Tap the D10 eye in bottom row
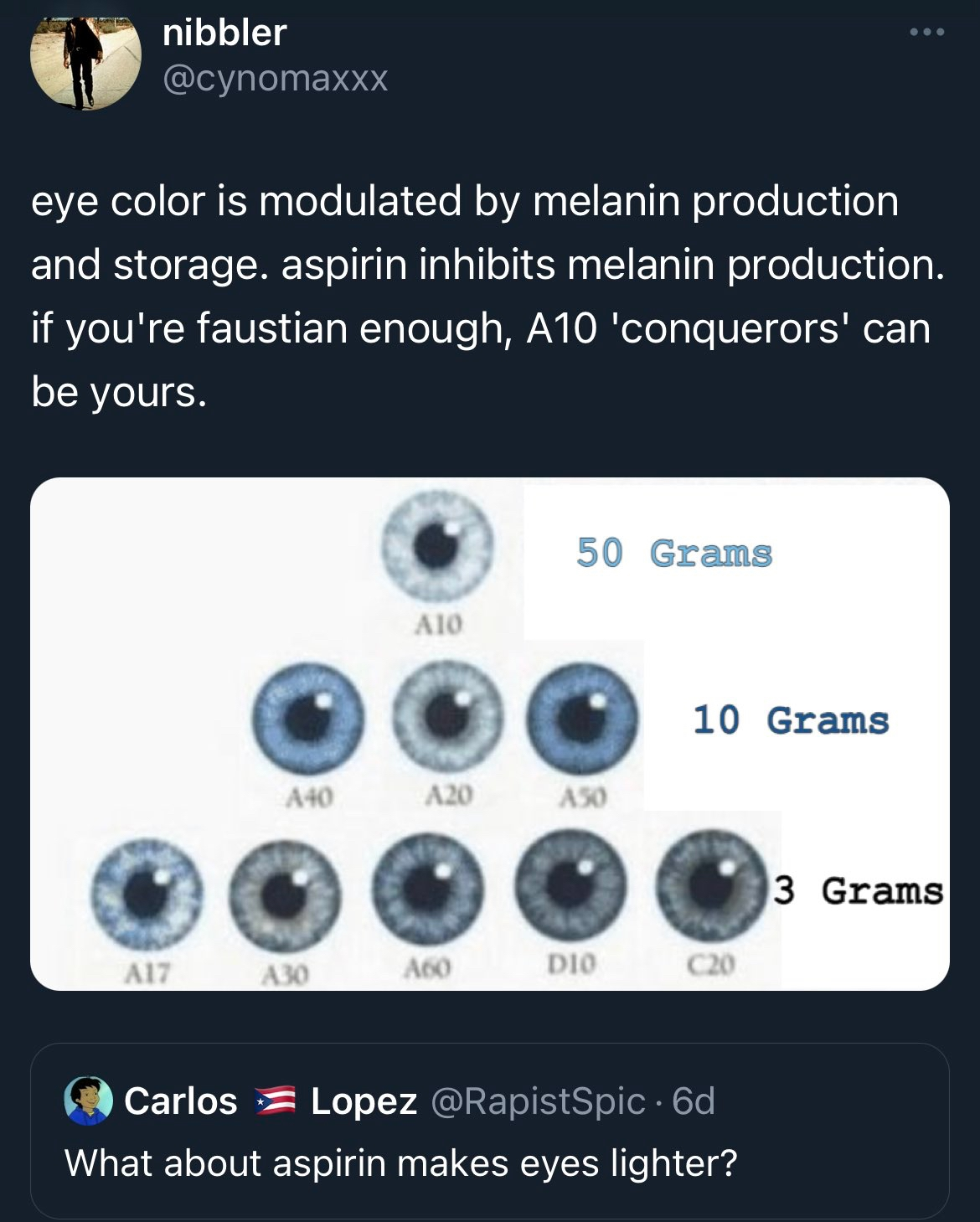 (571, 886)
